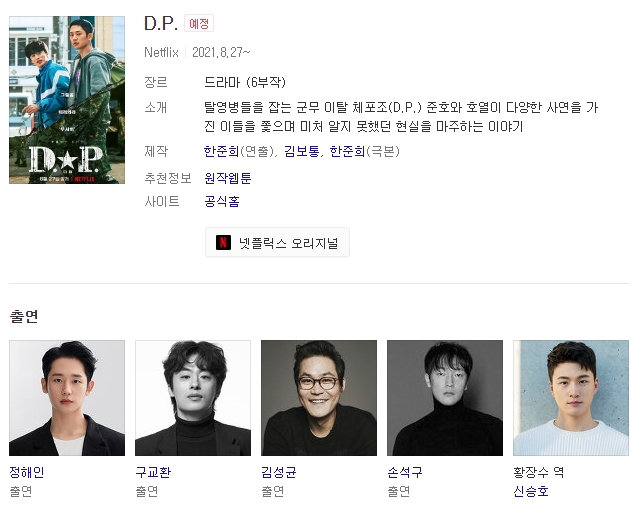Click the 김성균 profile photo
Viewport: 637px width, 511px height.
(319, 398)
